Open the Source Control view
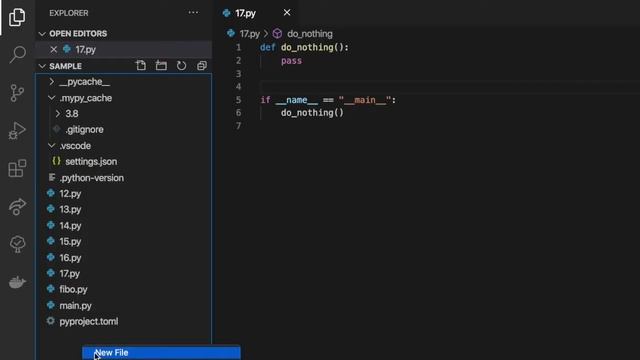Screen dimensions: 640x360 tap(17, 93)
